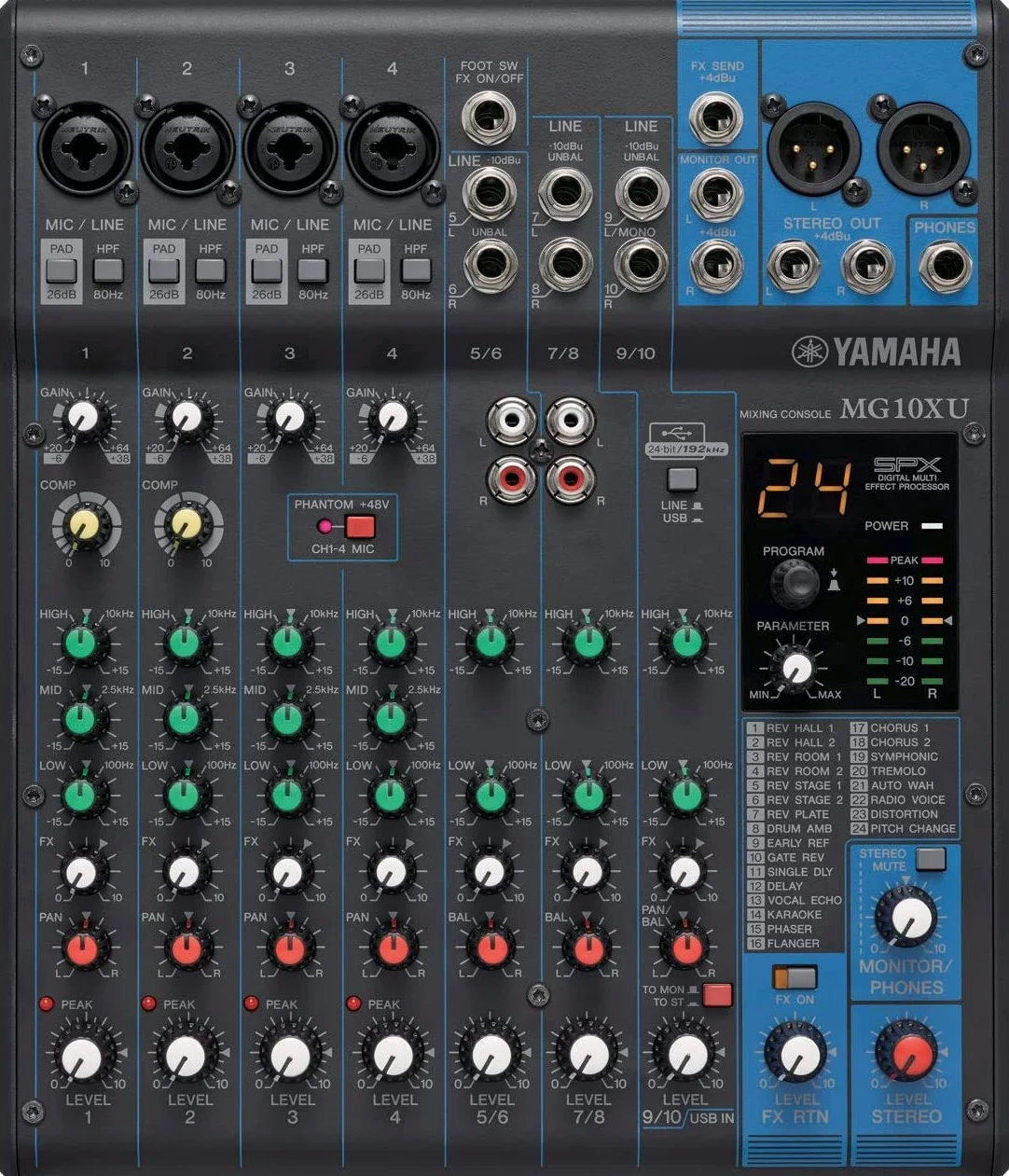Toggle the STEREO MUTE button

pyautogui.click(x=931, y=859)
